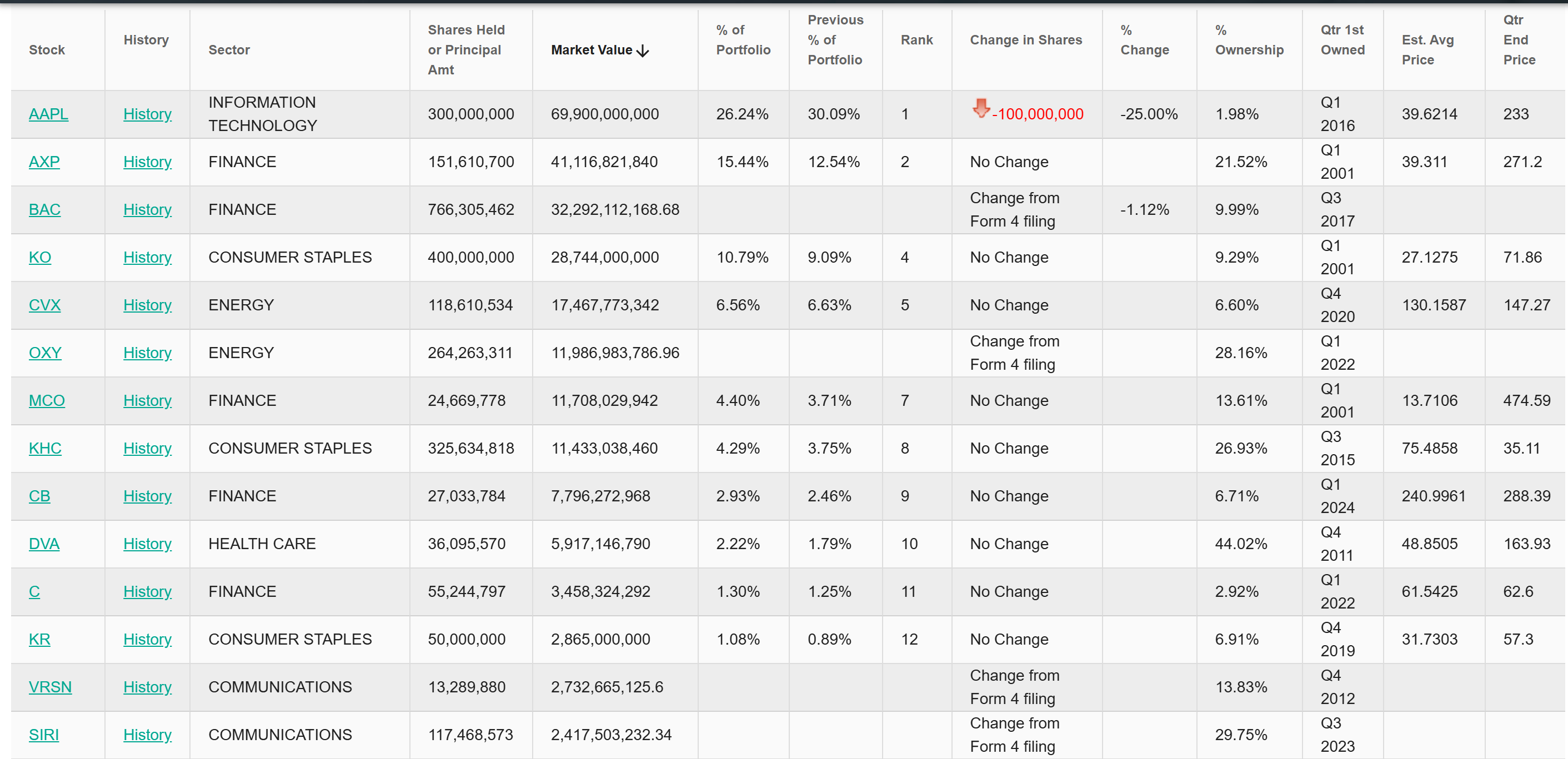Screen dimensions: 1568x759
Task: Sort by % Change column header
Action: [x=1144, y=40]
